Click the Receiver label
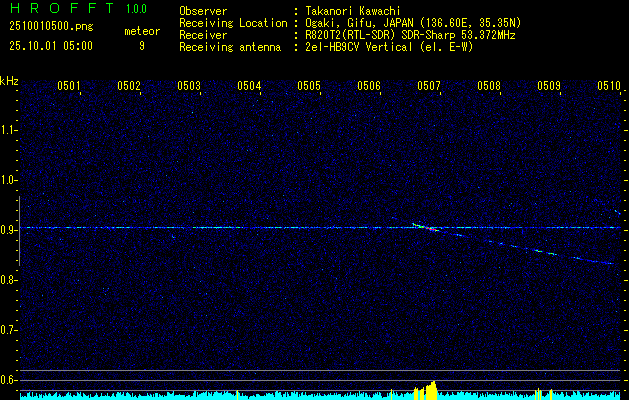This screenshot has height=400, width=629. point(203,35)
